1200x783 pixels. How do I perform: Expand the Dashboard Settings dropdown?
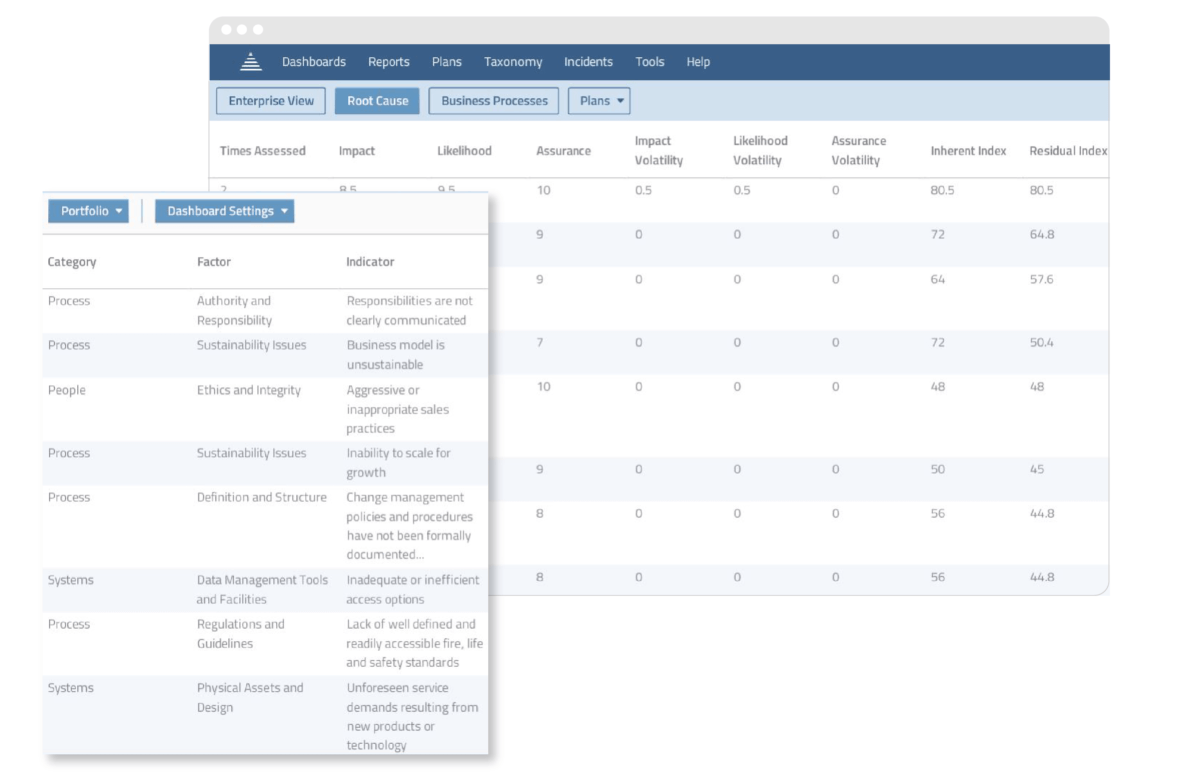coord(225,211)
